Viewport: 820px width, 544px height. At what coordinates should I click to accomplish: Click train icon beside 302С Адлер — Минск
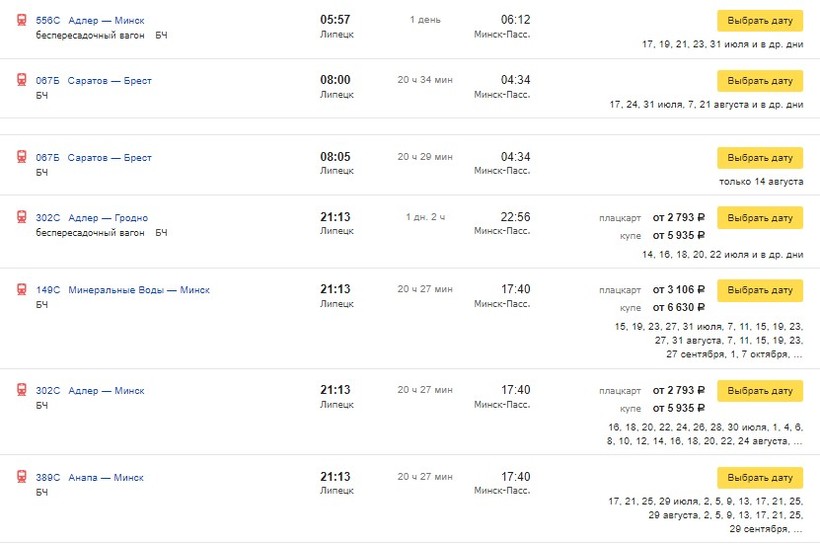22,390
